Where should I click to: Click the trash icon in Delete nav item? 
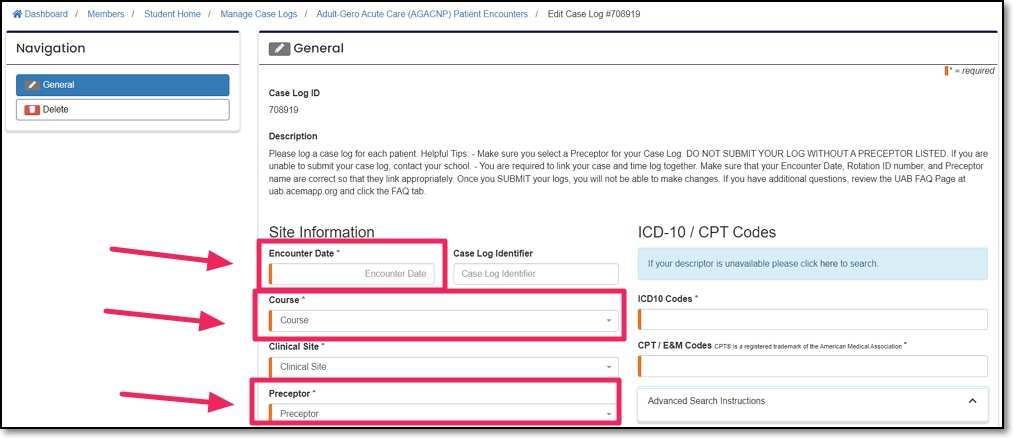point(32,110)
